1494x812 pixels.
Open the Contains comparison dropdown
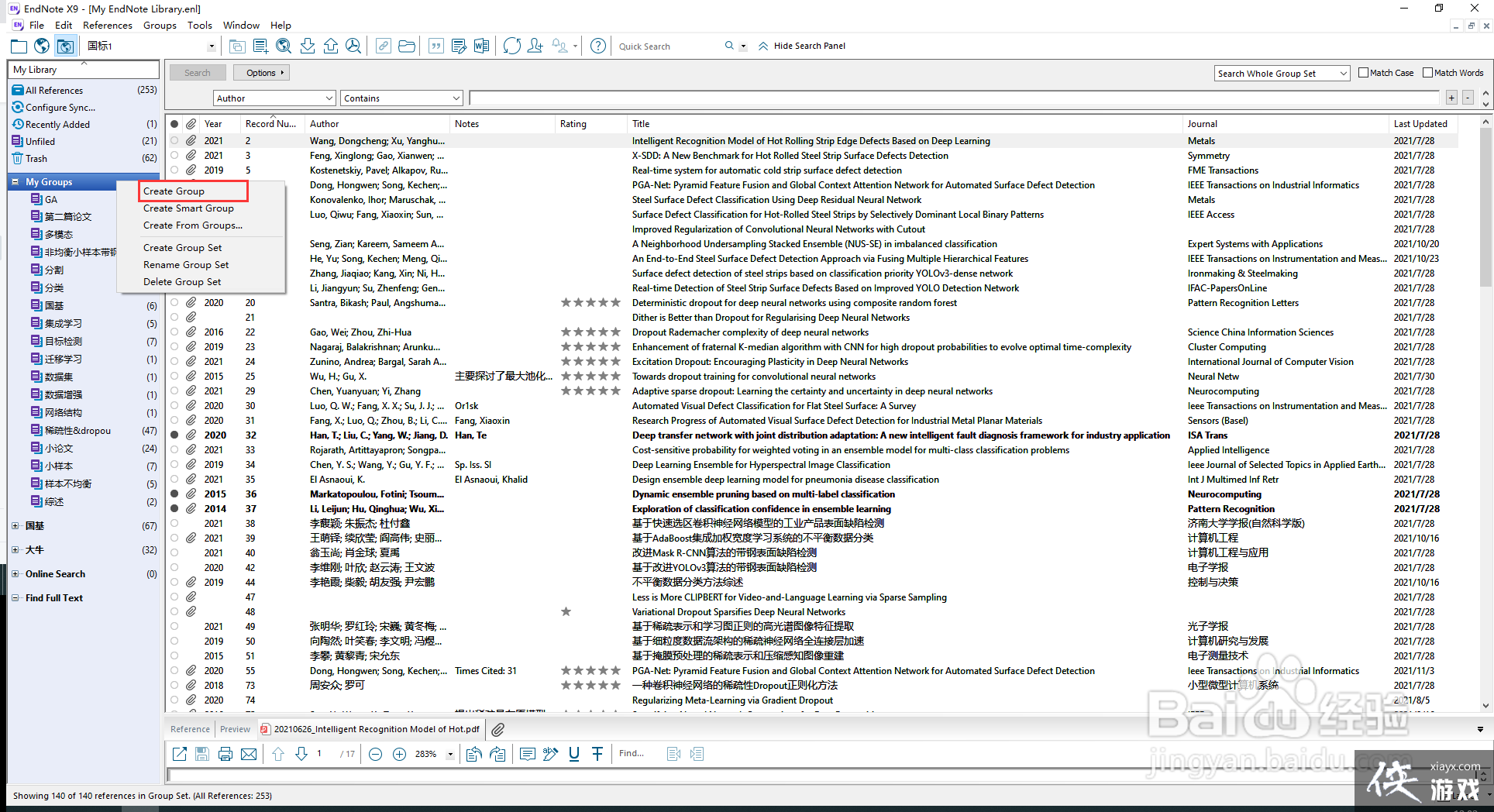point(456,98)
